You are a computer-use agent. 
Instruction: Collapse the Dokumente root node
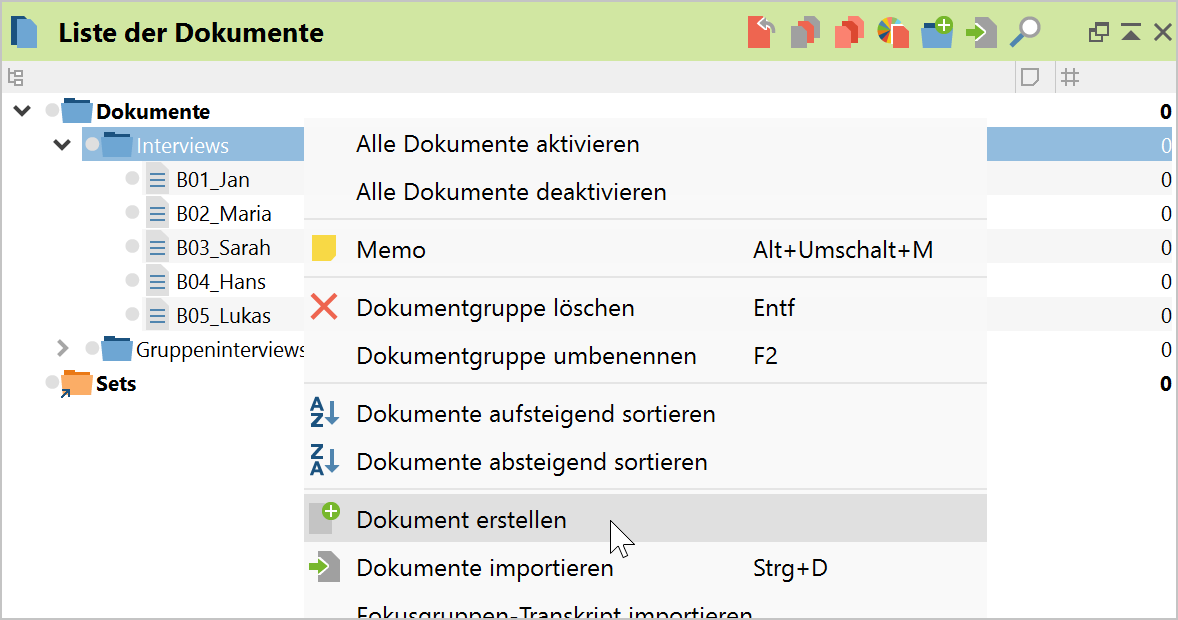pyautogui.click(x=22, y=111)
